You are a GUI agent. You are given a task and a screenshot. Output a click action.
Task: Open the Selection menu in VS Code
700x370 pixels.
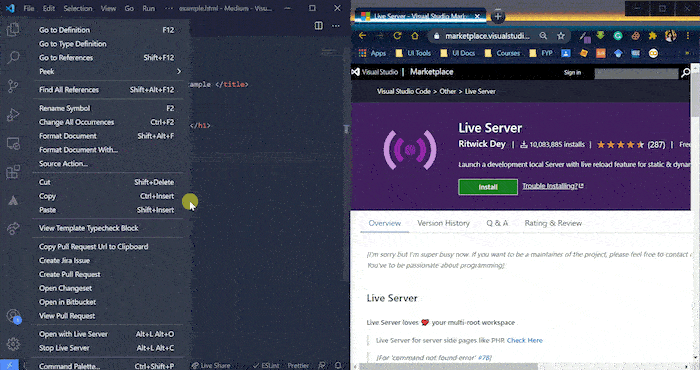click(78, 8)
